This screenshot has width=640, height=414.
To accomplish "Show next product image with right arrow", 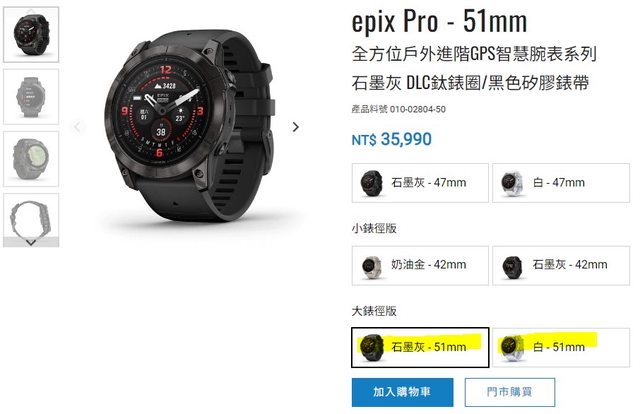I will pos(296,127).
